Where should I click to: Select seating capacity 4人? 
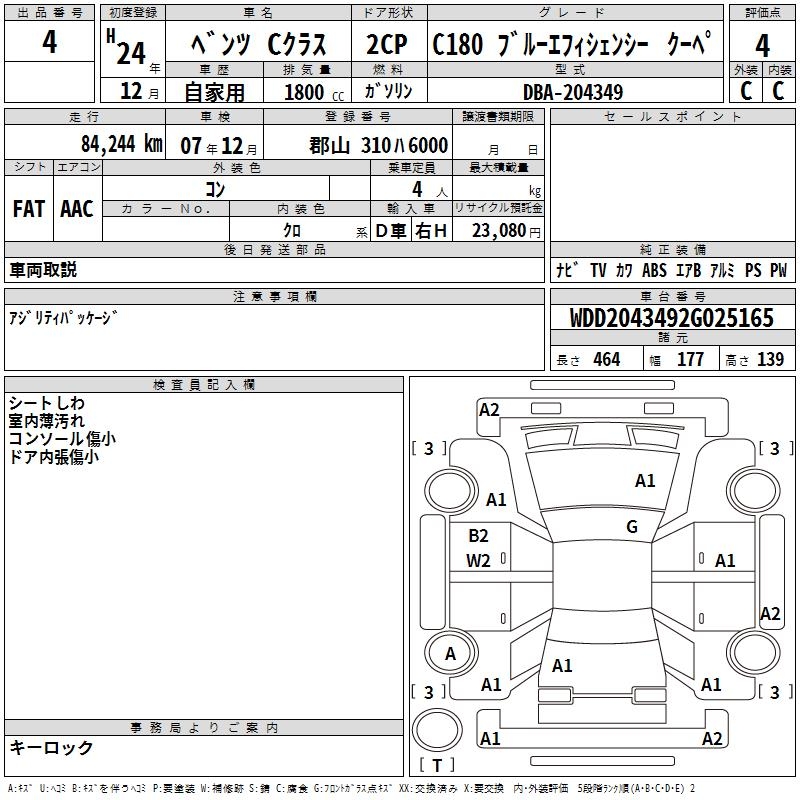pos(430,190)
